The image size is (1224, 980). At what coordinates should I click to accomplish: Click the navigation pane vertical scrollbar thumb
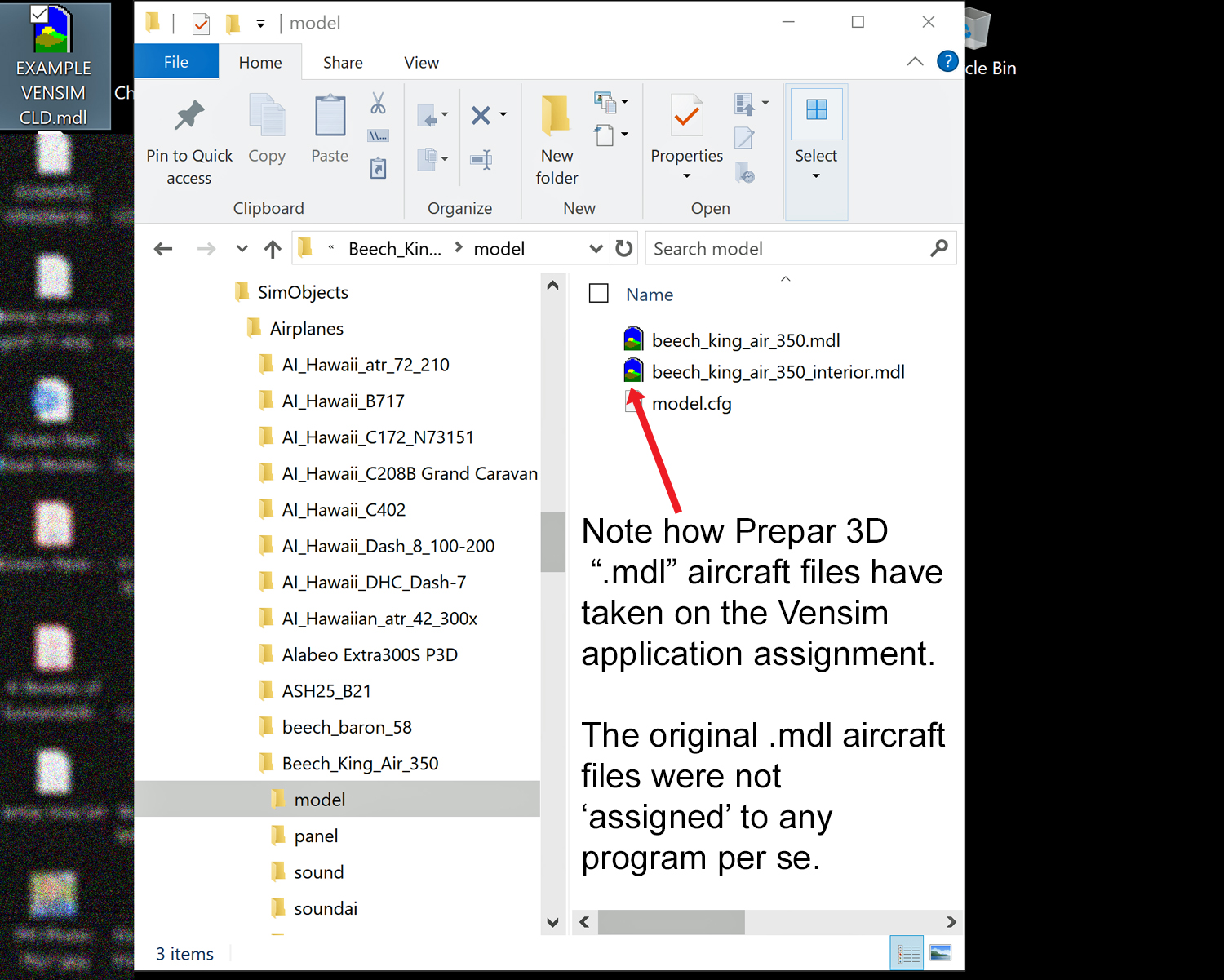click(553, 542)
